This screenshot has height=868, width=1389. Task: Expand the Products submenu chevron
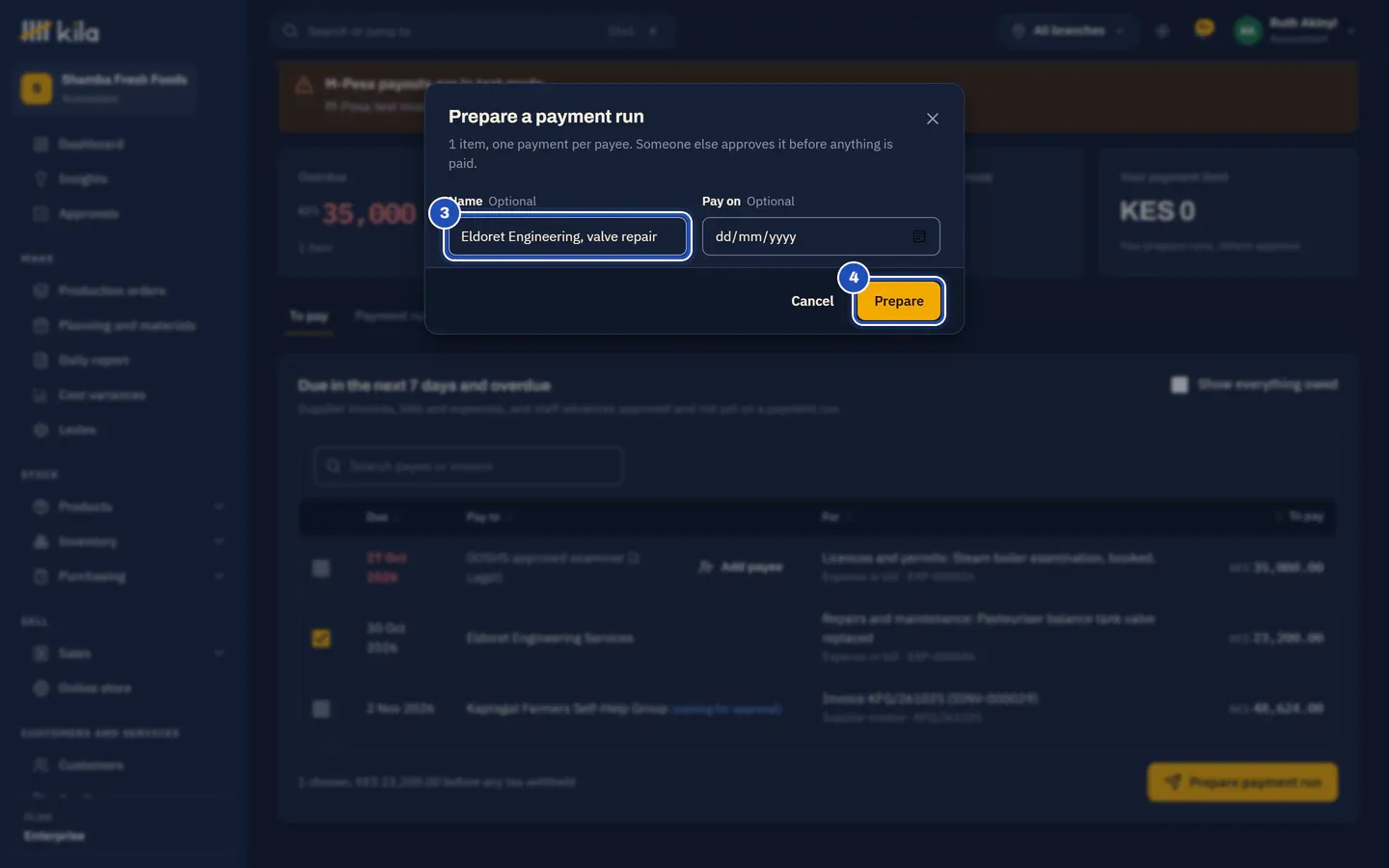click(x=219, y=507)
